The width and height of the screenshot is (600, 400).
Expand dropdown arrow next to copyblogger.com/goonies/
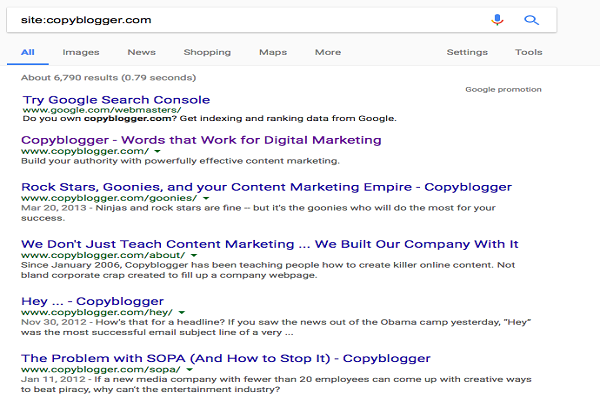click(206, 198)
